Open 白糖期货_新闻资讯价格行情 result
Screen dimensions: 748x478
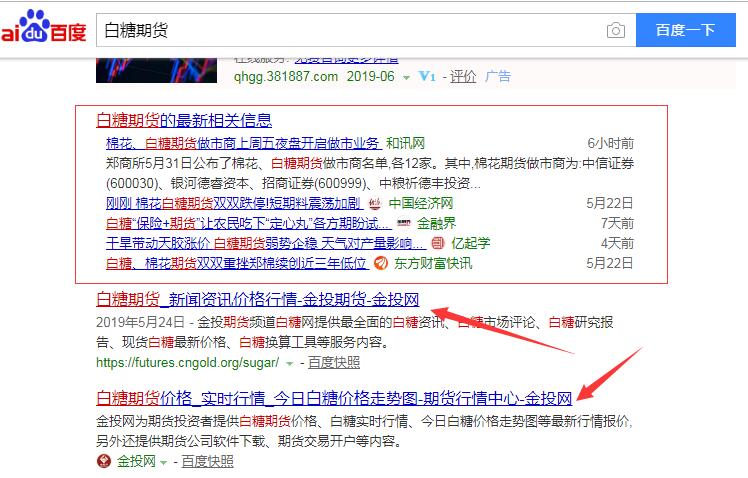pyautogui.click(x=257, y=299)
